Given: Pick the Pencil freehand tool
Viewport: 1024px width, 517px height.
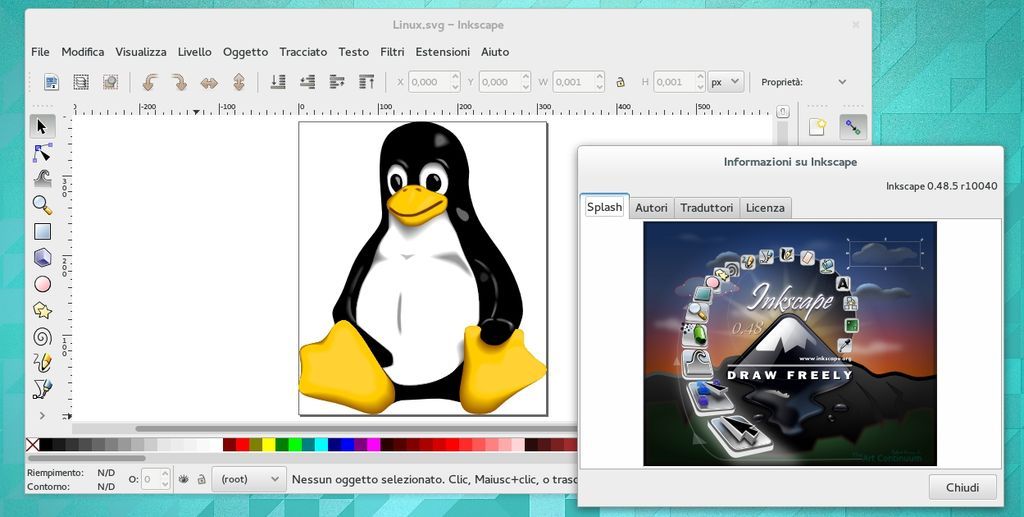Looking at the screenshot, I should (x=42, y=362).
